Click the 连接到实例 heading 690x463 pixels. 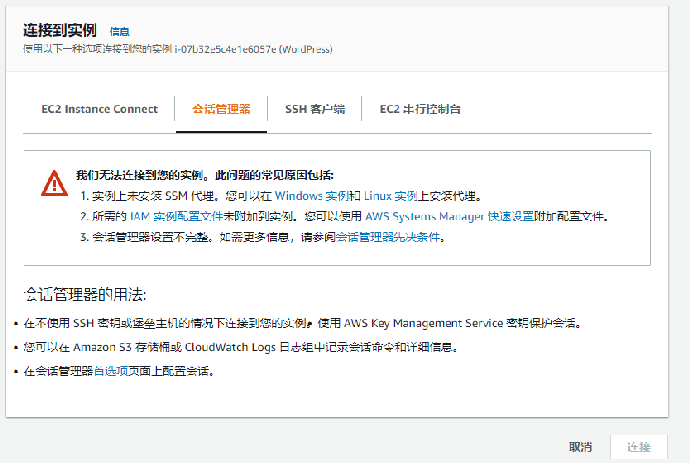(x=60, y=31)
